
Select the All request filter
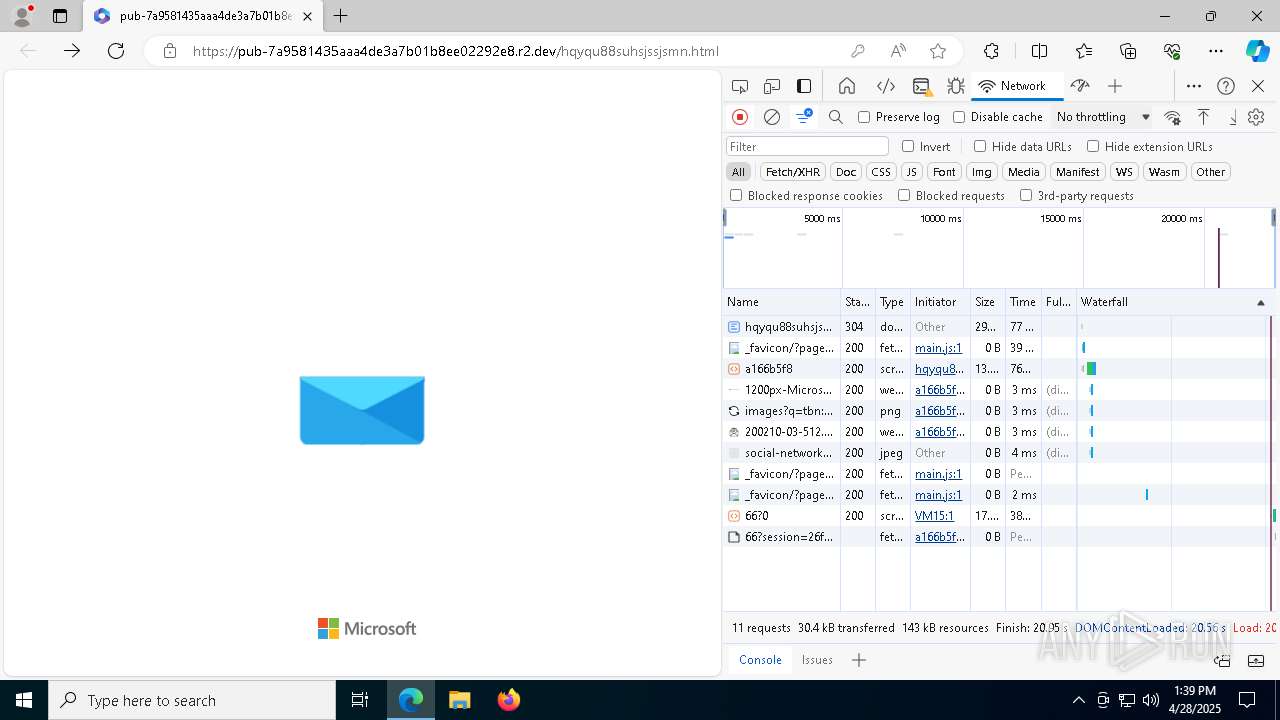738,172
